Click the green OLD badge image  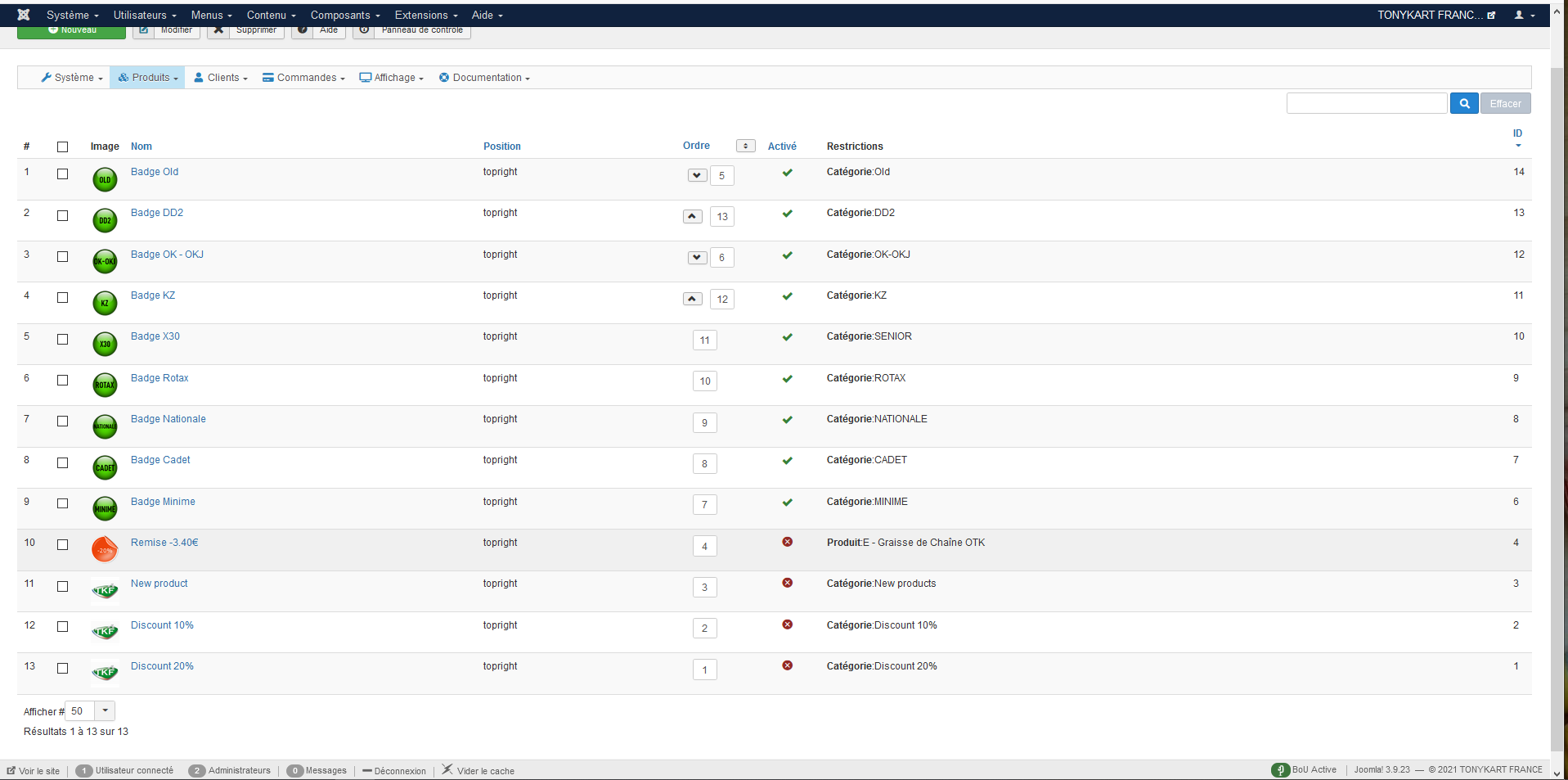point(105,179)
